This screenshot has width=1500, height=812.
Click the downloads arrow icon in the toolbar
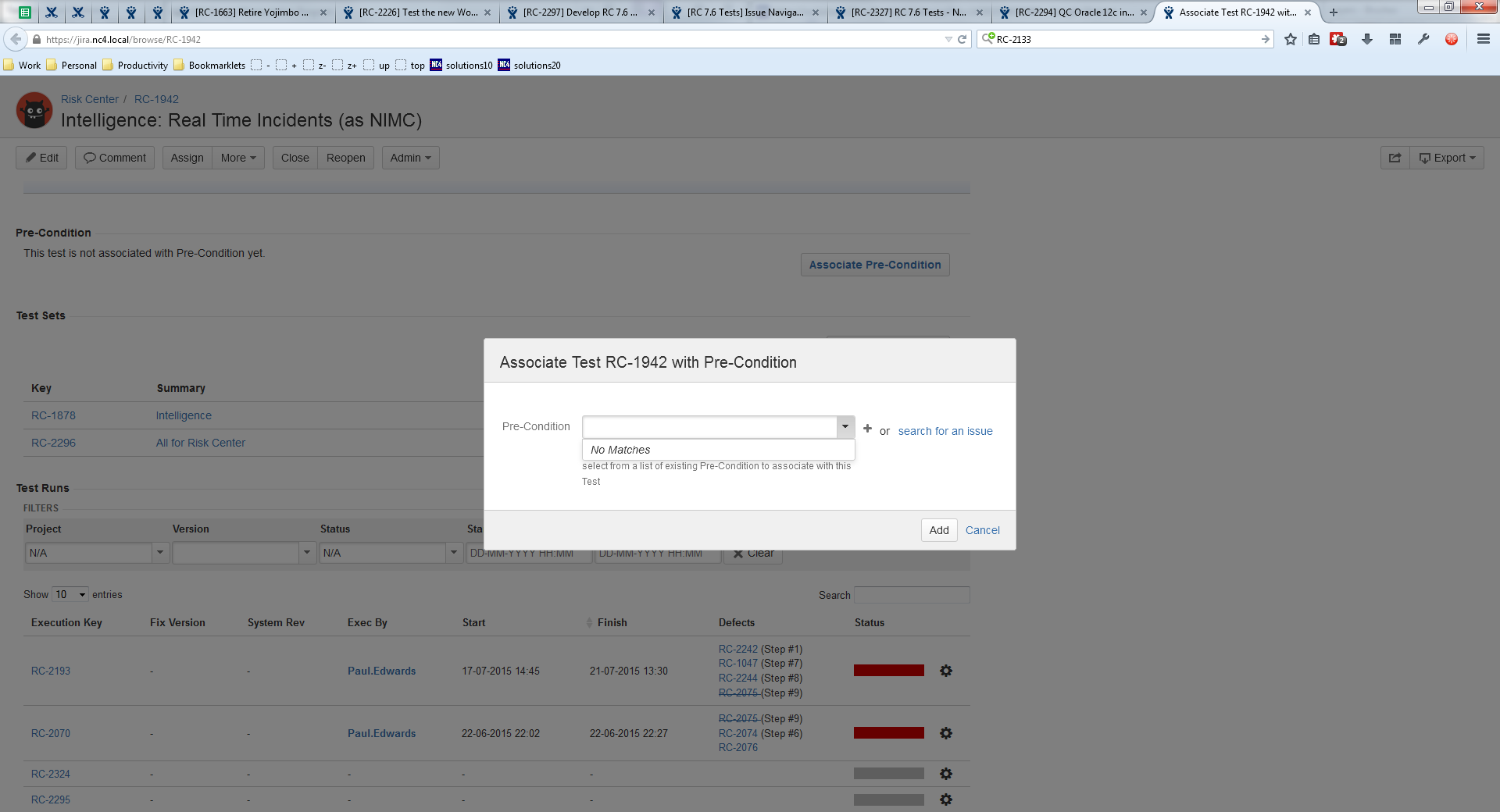point(1367,39)
